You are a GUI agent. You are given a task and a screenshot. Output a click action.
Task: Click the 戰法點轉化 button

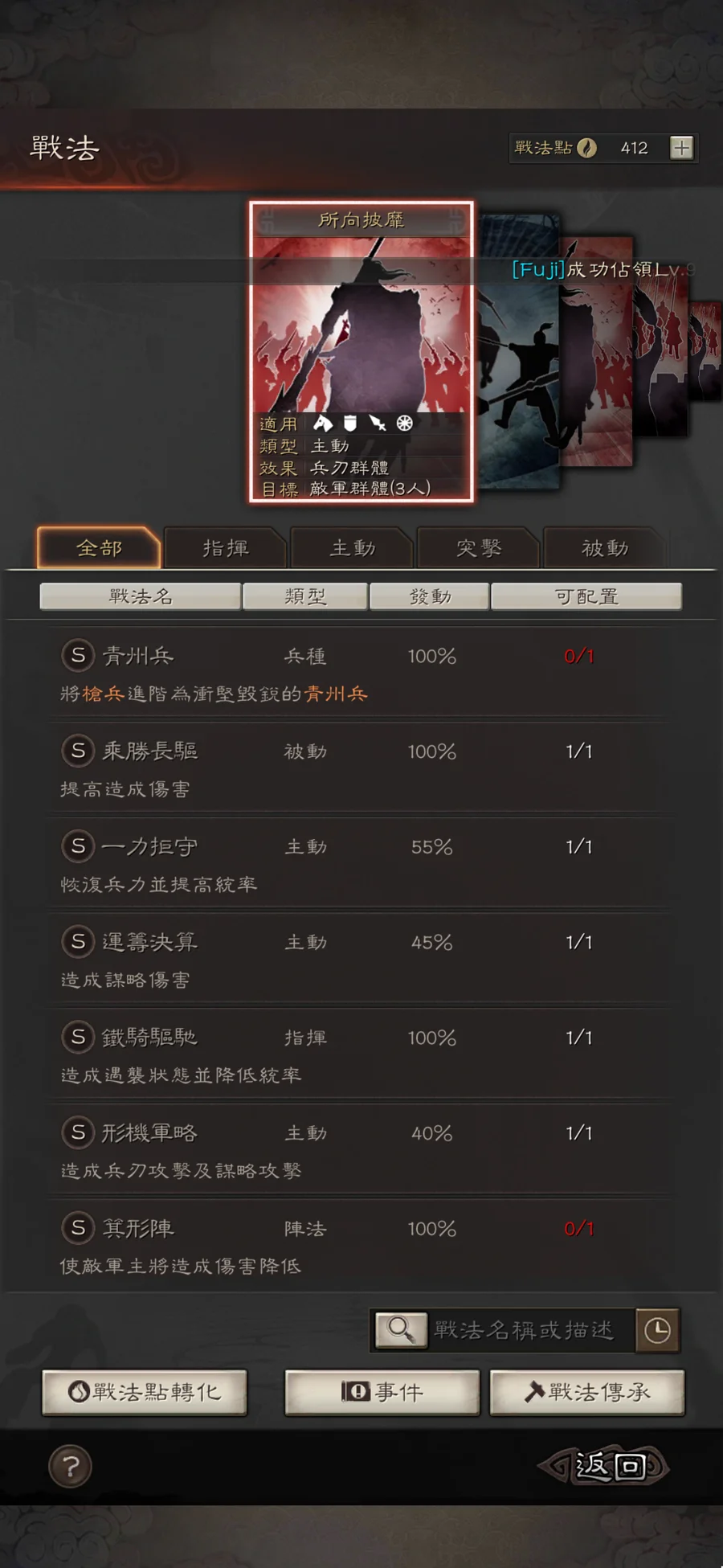tap(145, 1392)
